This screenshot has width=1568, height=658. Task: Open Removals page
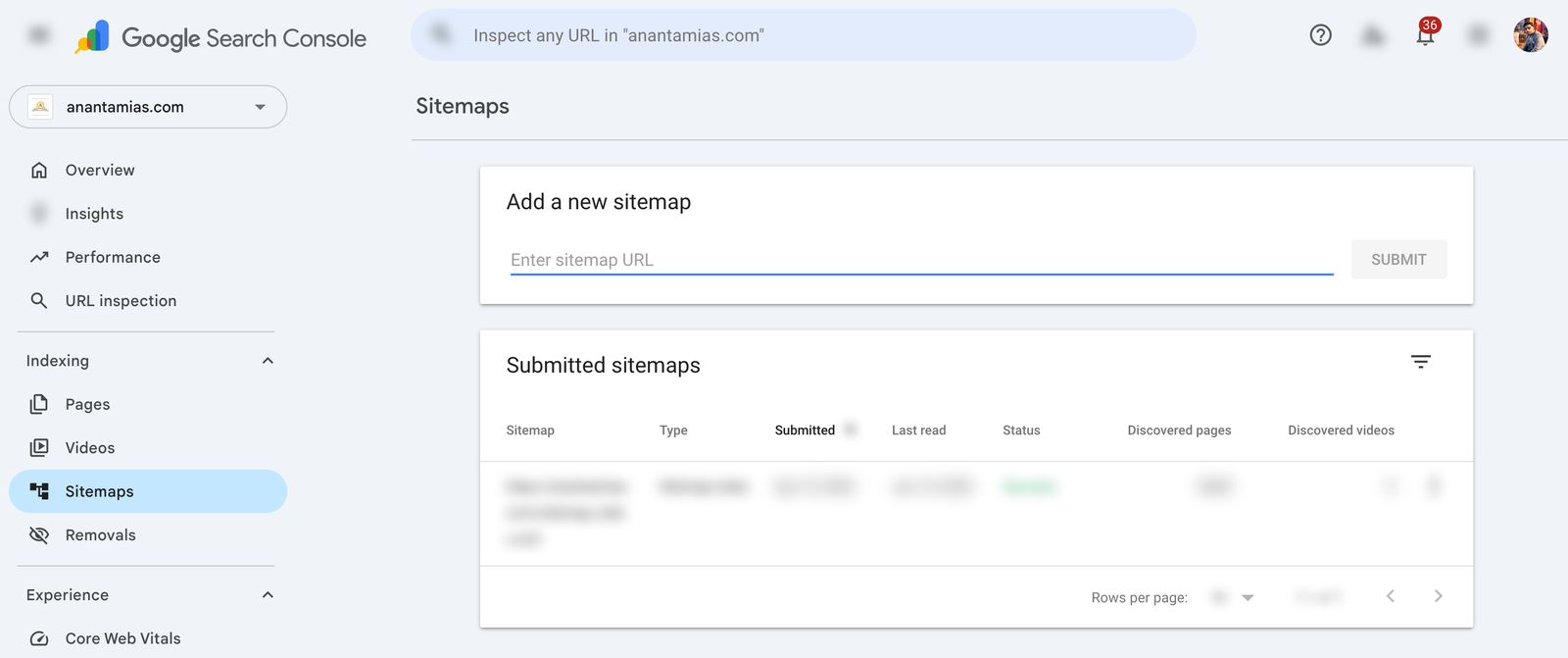(x=148, y=534)
